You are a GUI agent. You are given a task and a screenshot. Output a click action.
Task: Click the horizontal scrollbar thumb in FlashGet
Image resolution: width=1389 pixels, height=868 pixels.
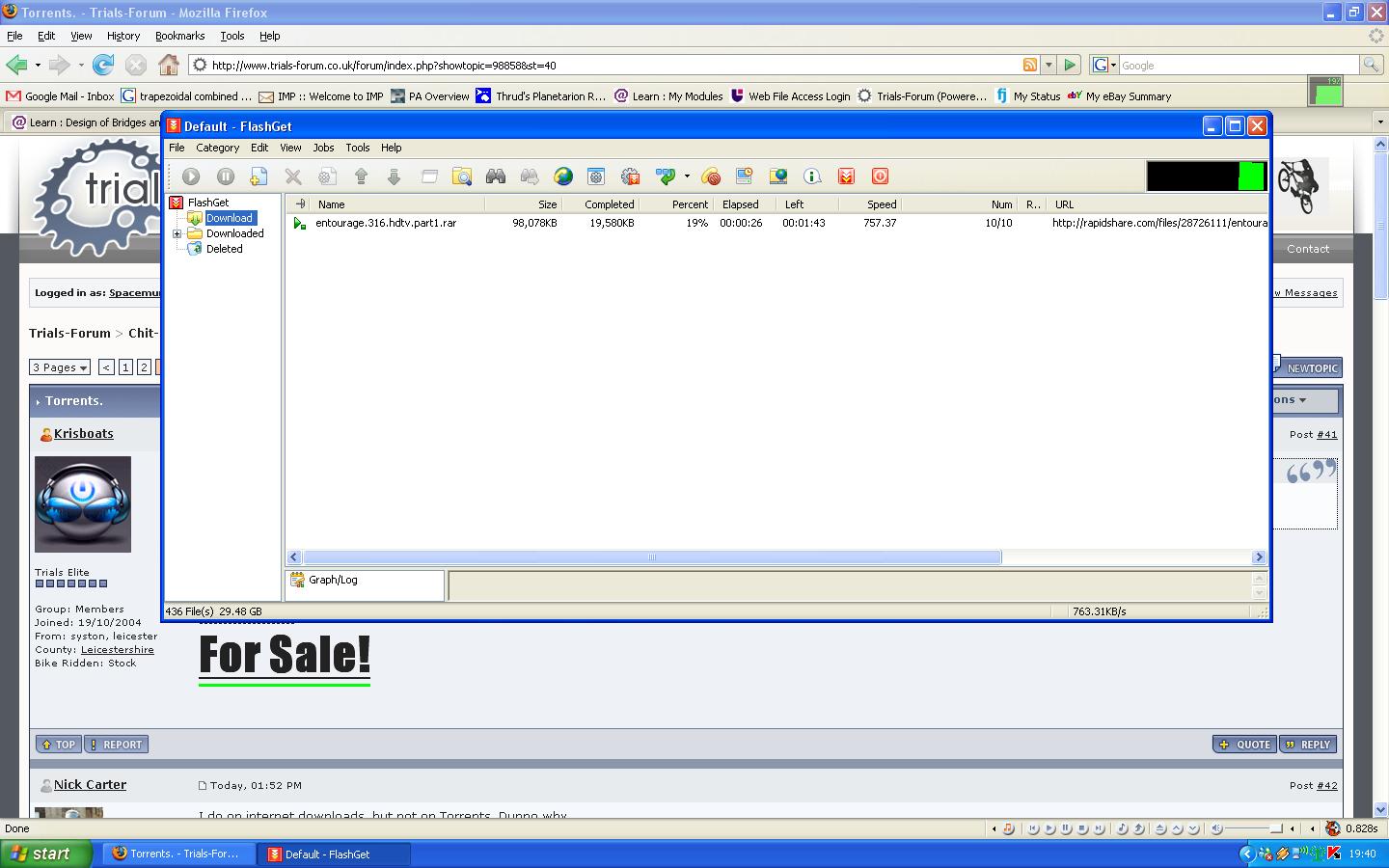click(x=652, y=557)
